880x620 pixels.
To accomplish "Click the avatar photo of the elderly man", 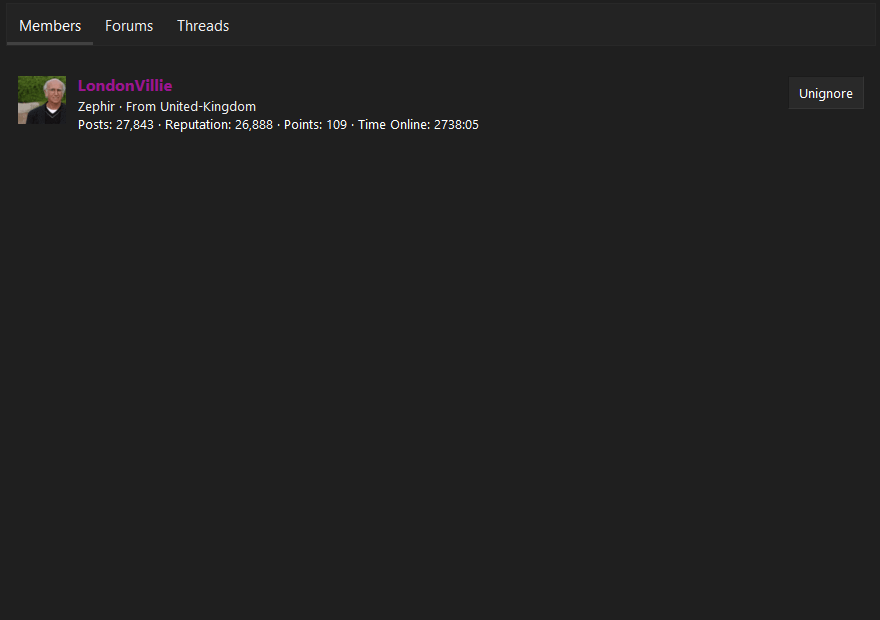I will click(41, 100).
